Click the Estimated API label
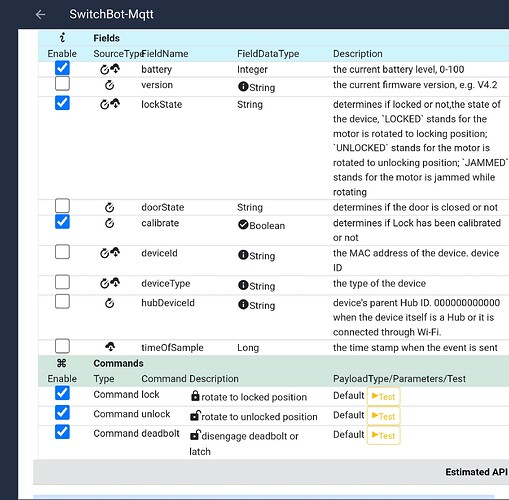Viewport: 509px width, 500px height. (476, 472)
